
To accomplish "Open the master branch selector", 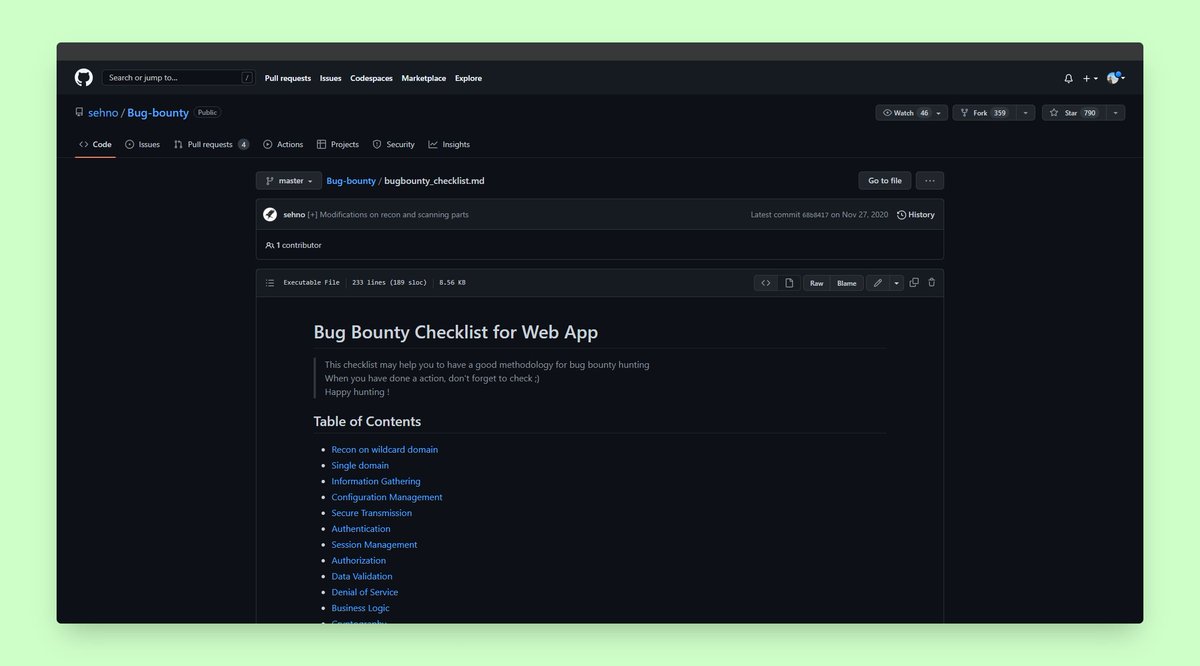I will tap(289, 181).
